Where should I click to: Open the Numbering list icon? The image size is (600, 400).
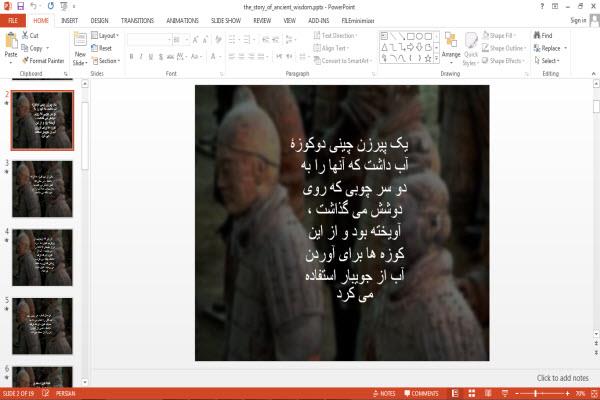247,39
